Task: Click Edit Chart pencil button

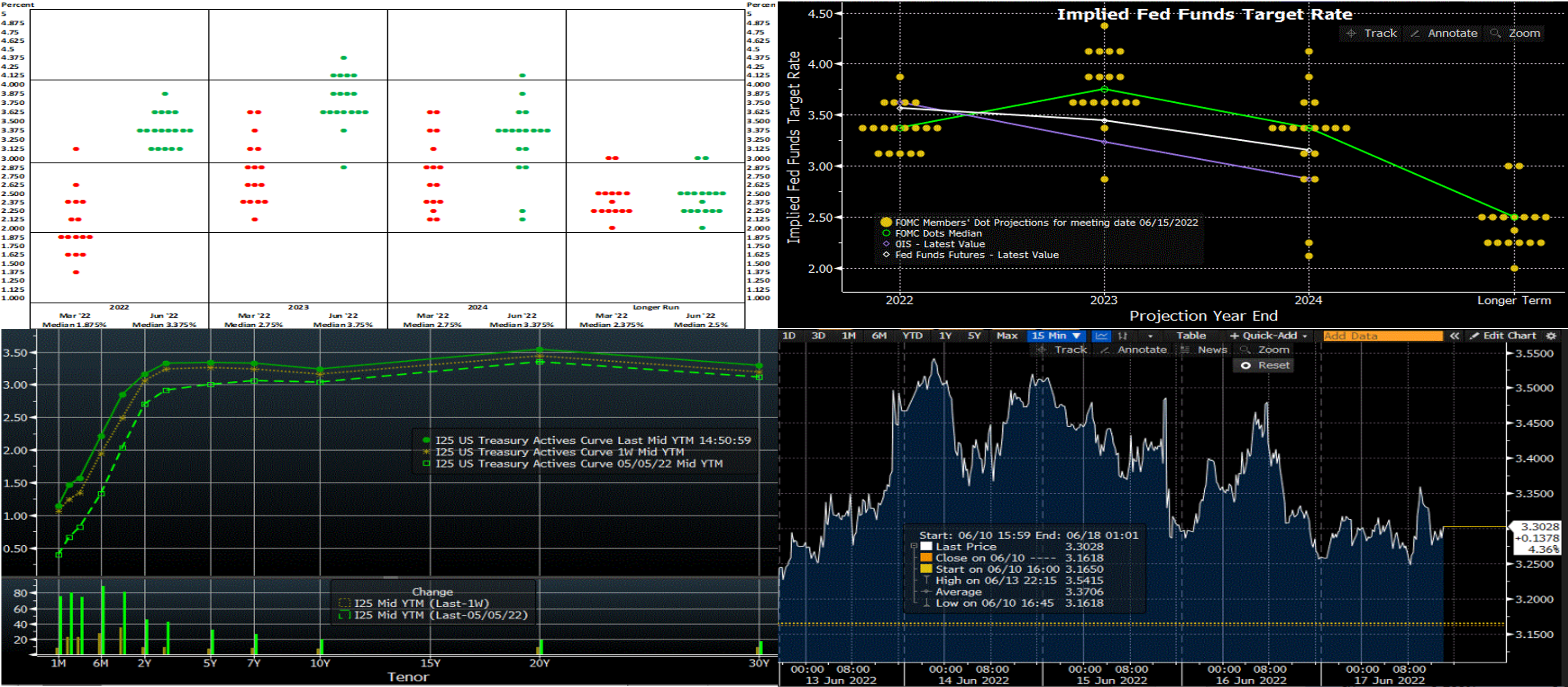Action: point(1503,336)
